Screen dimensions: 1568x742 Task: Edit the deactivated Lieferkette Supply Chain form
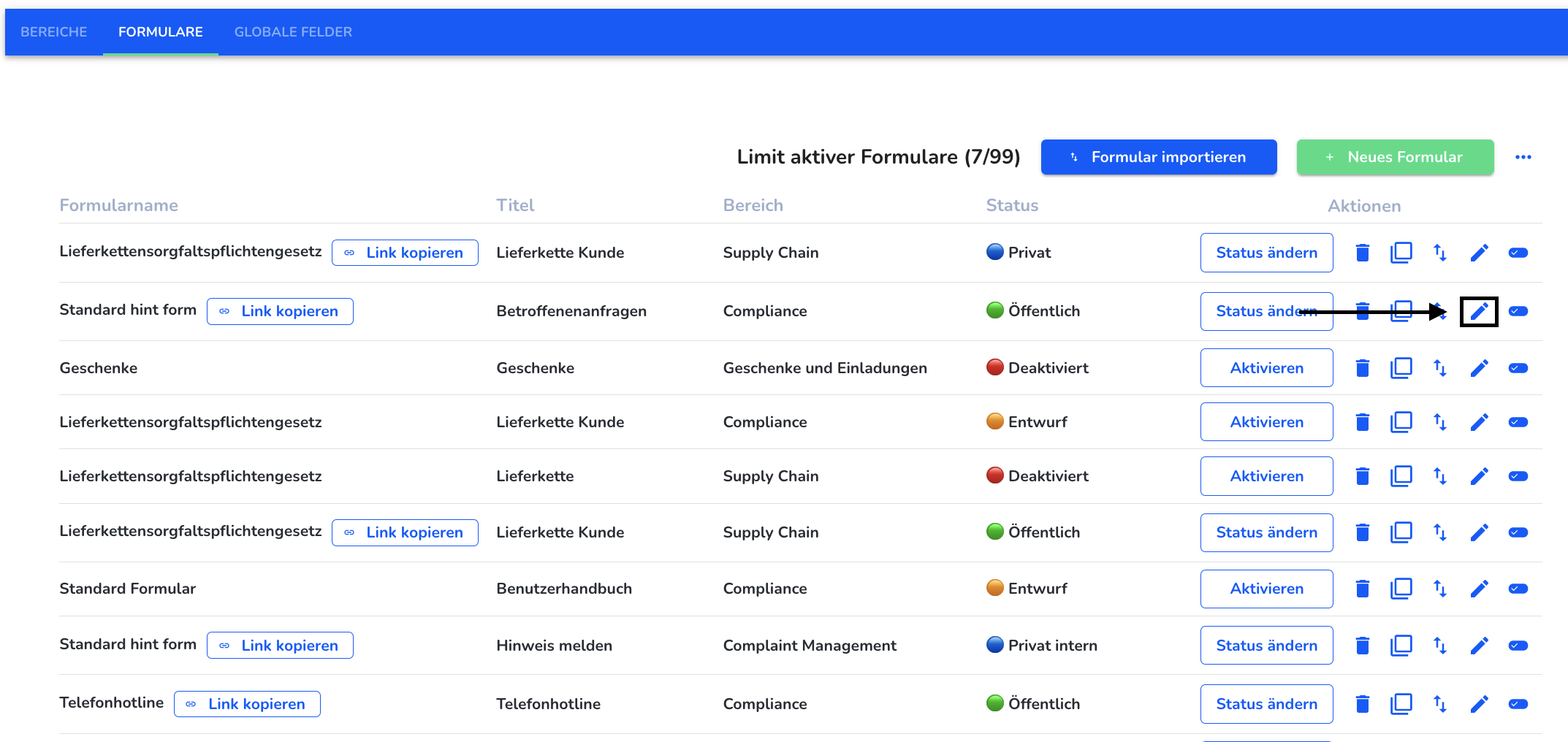click(1479, 476)
